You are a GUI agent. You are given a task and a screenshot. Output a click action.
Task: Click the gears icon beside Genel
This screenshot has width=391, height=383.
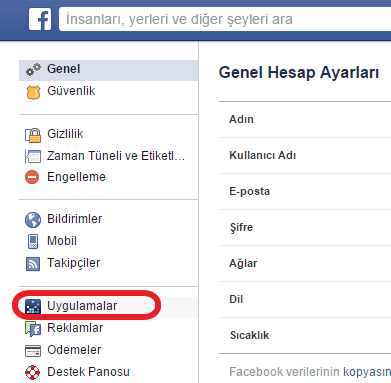coord(33,69)
